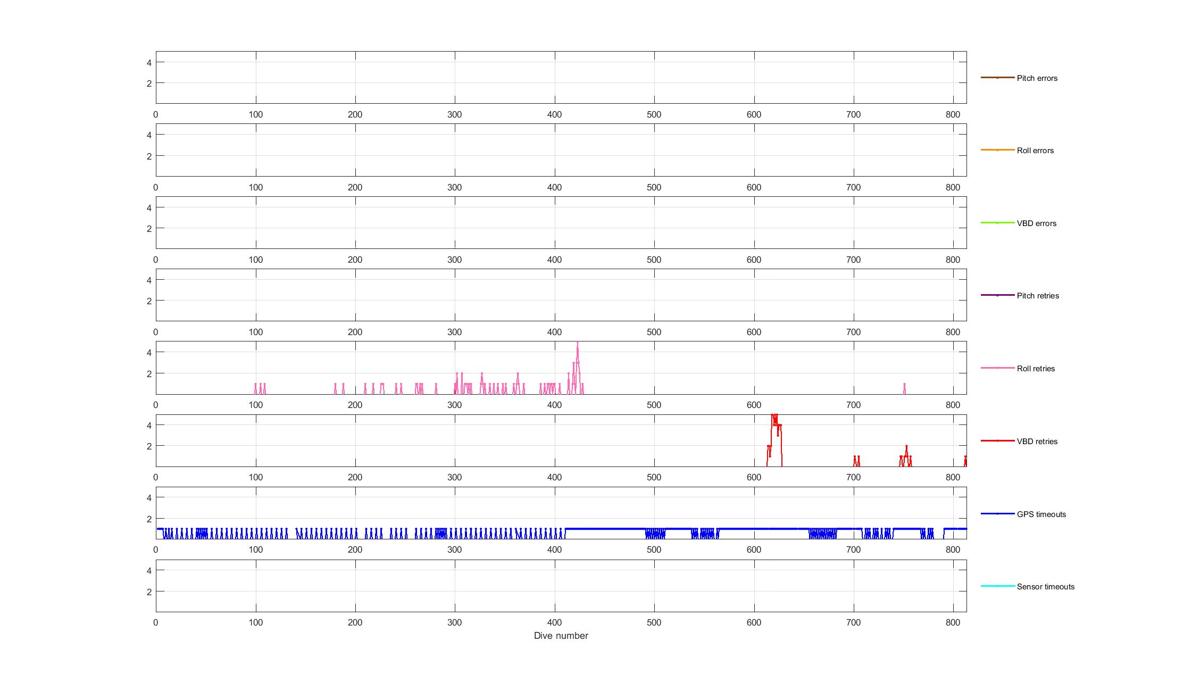Click the 'VBD retries' legend label
The width and height of the screenshot is (1200, 688).
1037,442
